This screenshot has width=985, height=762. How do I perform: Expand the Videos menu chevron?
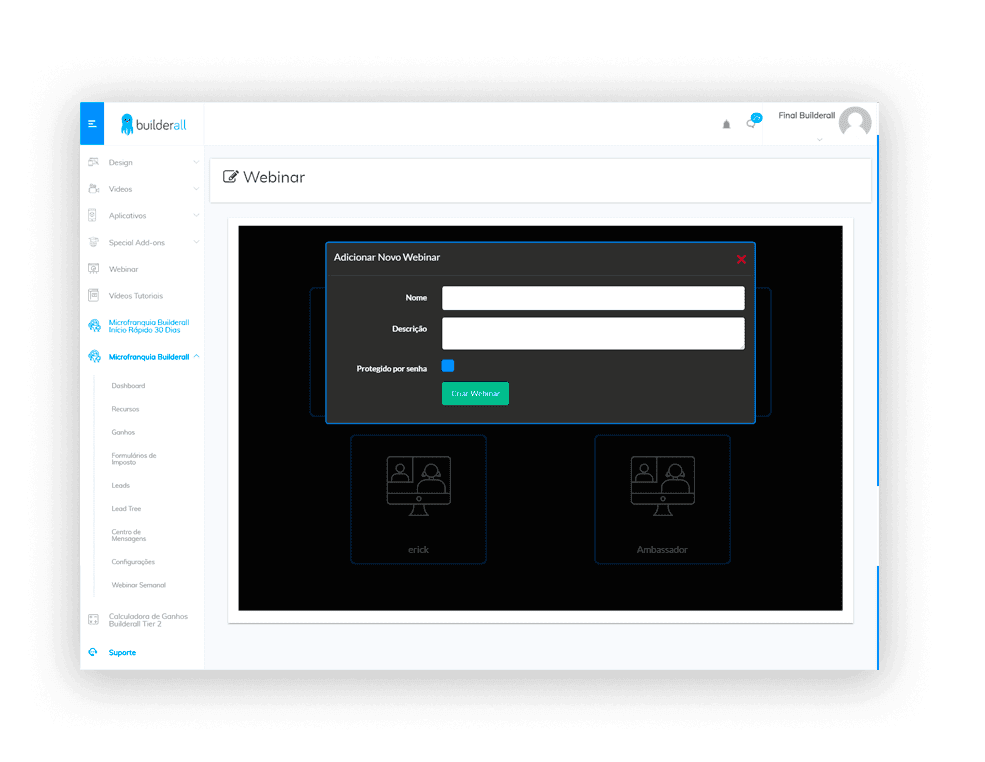(x=196, y=188)
